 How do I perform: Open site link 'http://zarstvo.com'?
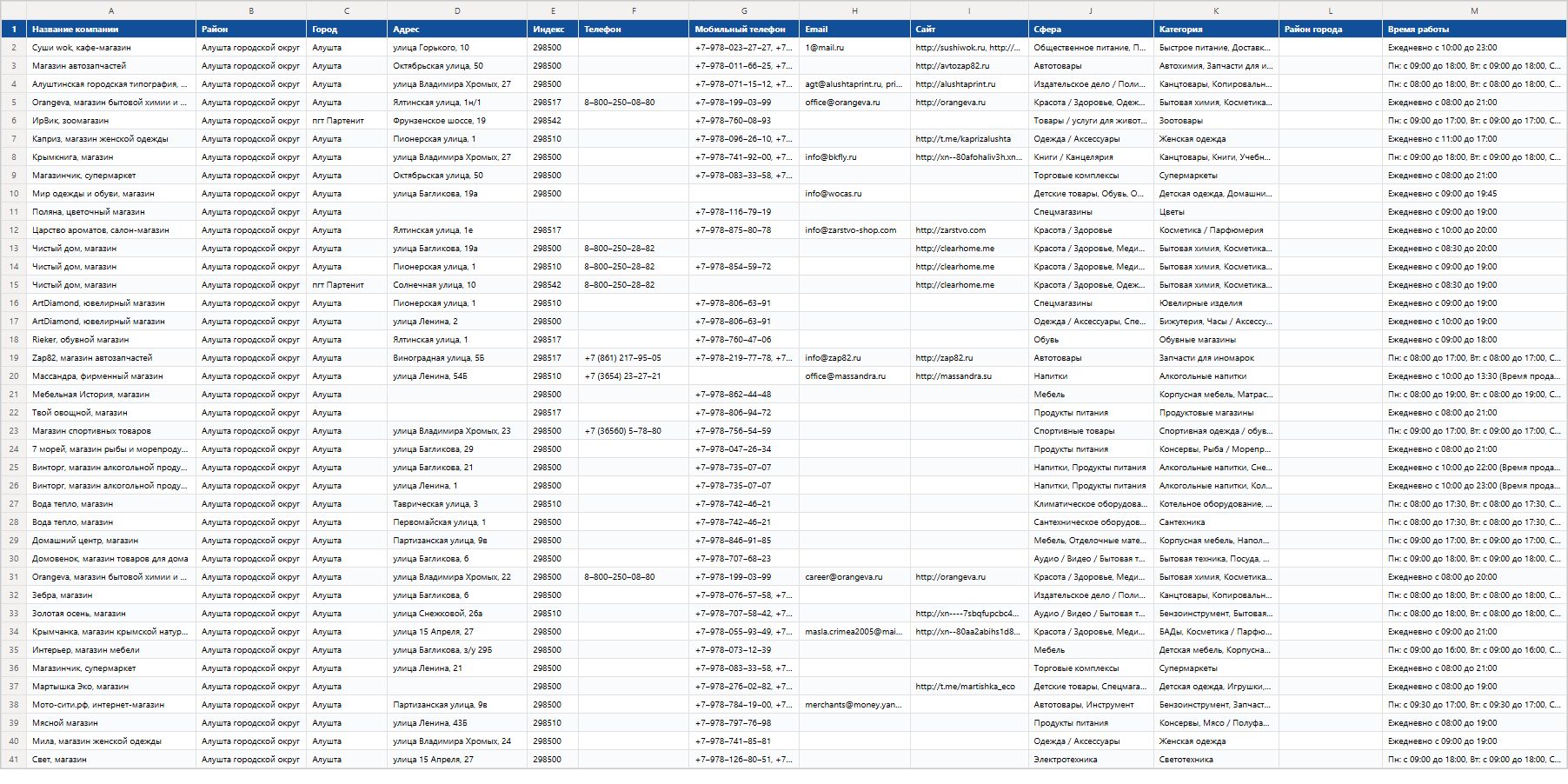point(950,230)
